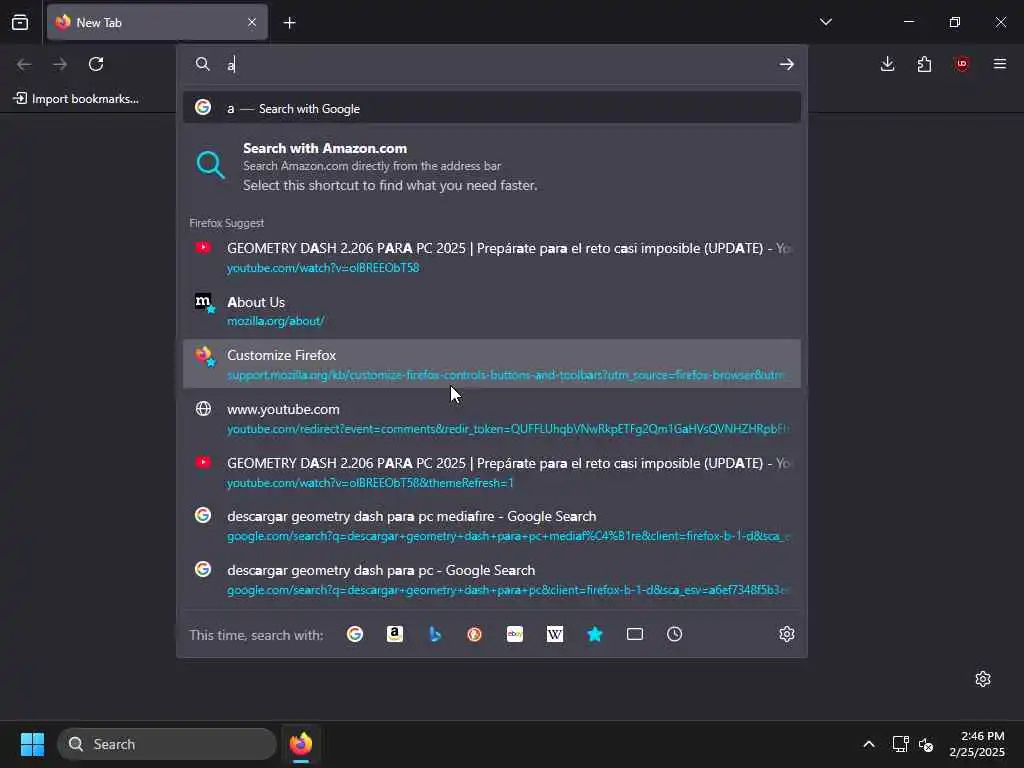The image size is (1024, 768).
Task: Open the clock showing 2:46 PM
Action: tap(977, 744)
